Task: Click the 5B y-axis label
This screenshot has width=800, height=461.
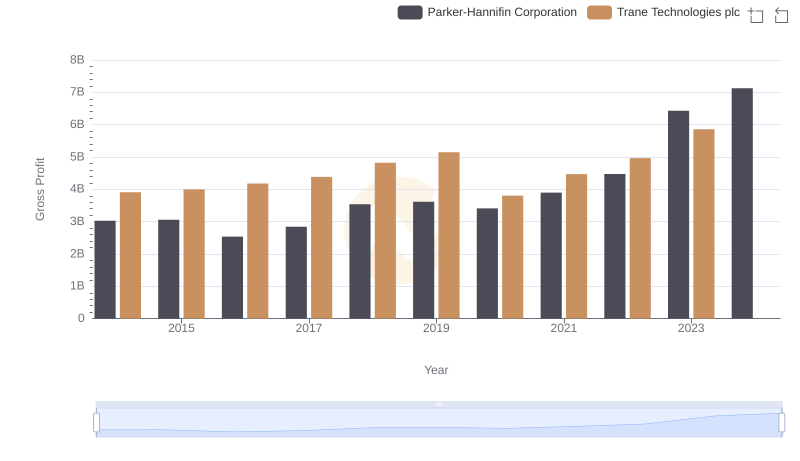Action: click(77, 157)
